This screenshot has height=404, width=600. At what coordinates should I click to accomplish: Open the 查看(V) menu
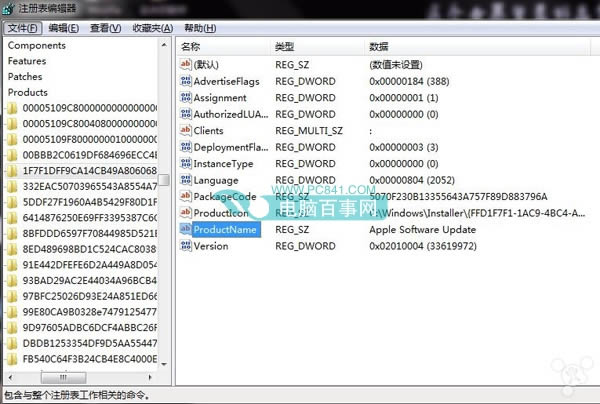105,28
